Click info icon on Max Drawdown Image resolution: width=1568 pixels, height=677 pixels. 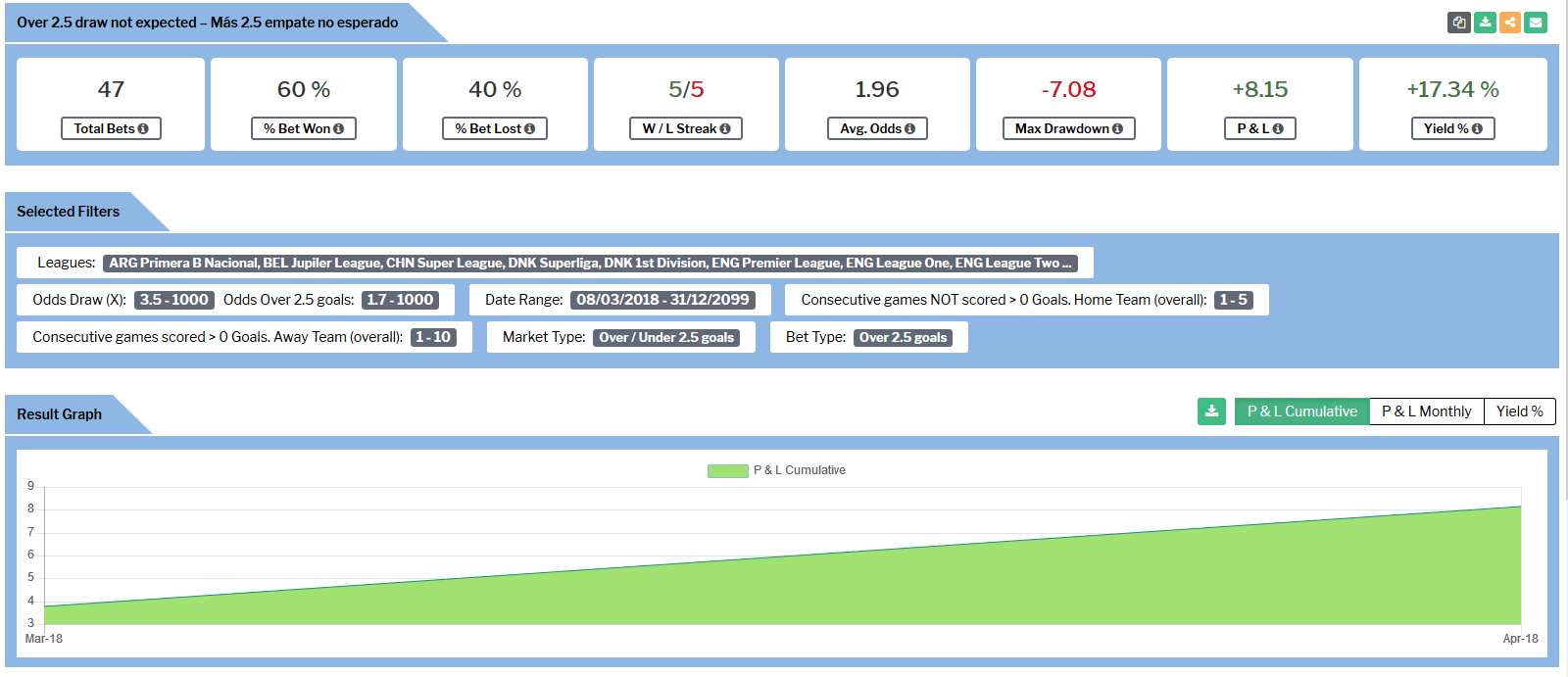coord(1118,129)
